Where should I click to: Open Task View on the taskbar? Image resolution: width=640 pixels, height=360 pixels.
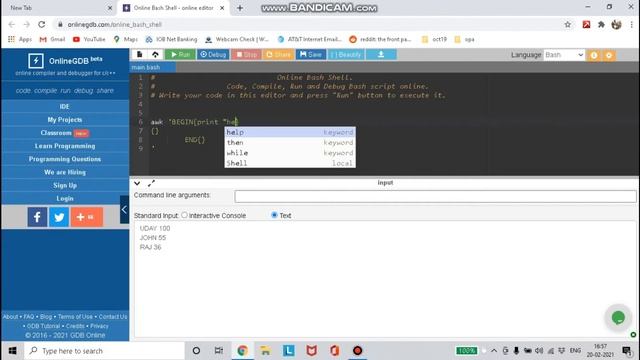tap(219, 351)
